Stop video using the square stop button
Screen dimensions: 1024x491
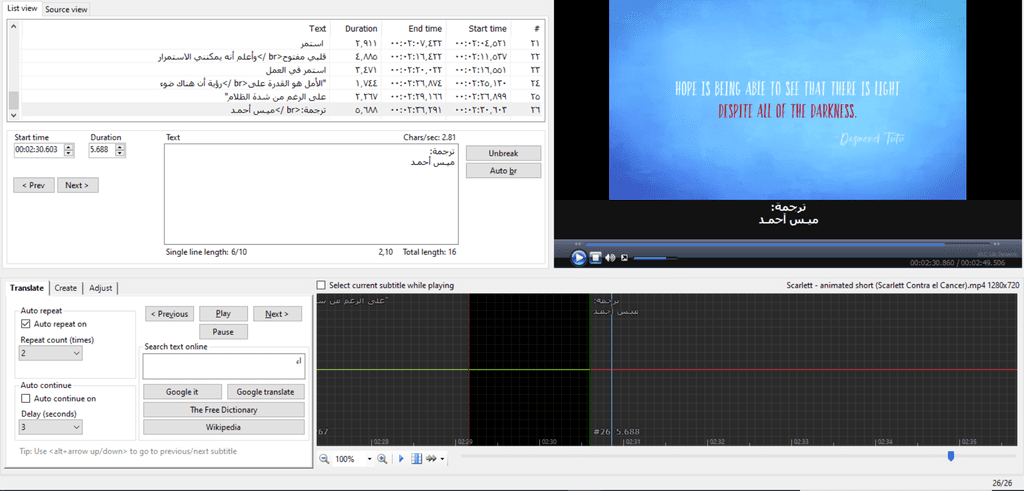tap(596, 258)
